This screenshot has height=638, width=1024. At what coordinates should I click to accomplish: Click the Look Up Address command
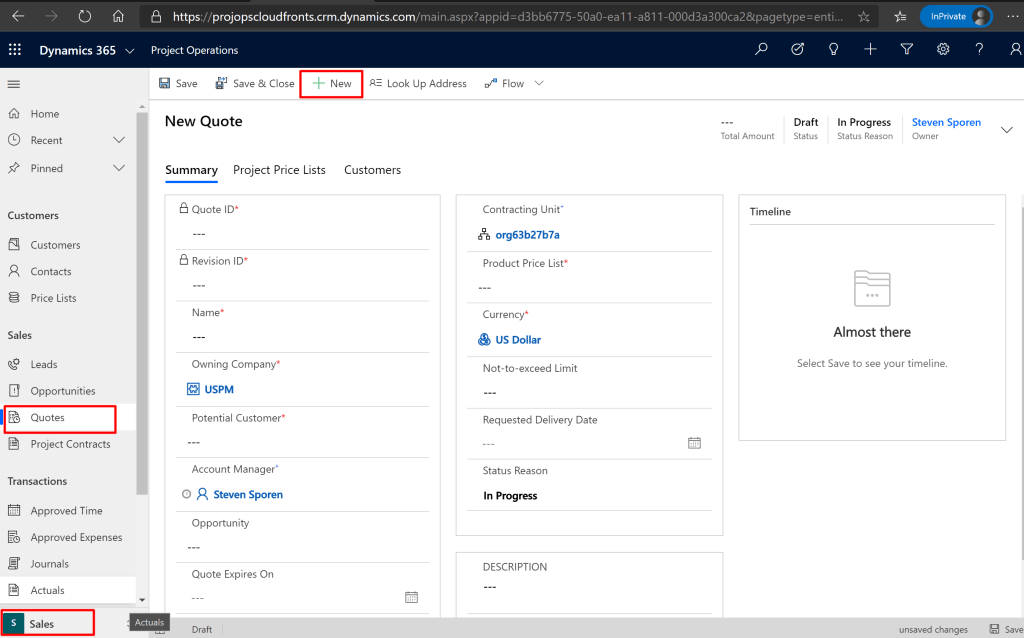[x=418, y=84]
